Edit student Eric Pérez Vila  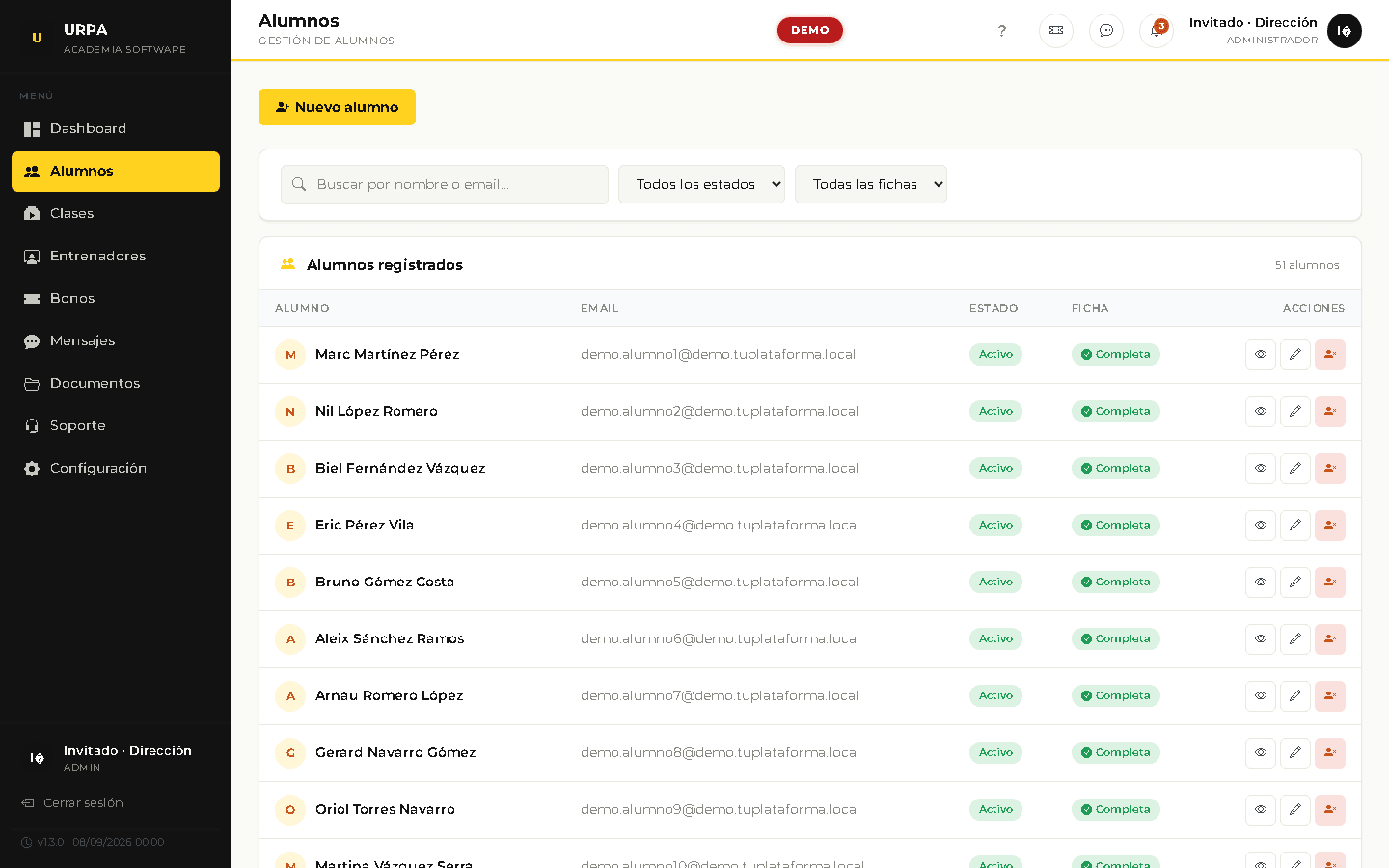pos(1295,526)
